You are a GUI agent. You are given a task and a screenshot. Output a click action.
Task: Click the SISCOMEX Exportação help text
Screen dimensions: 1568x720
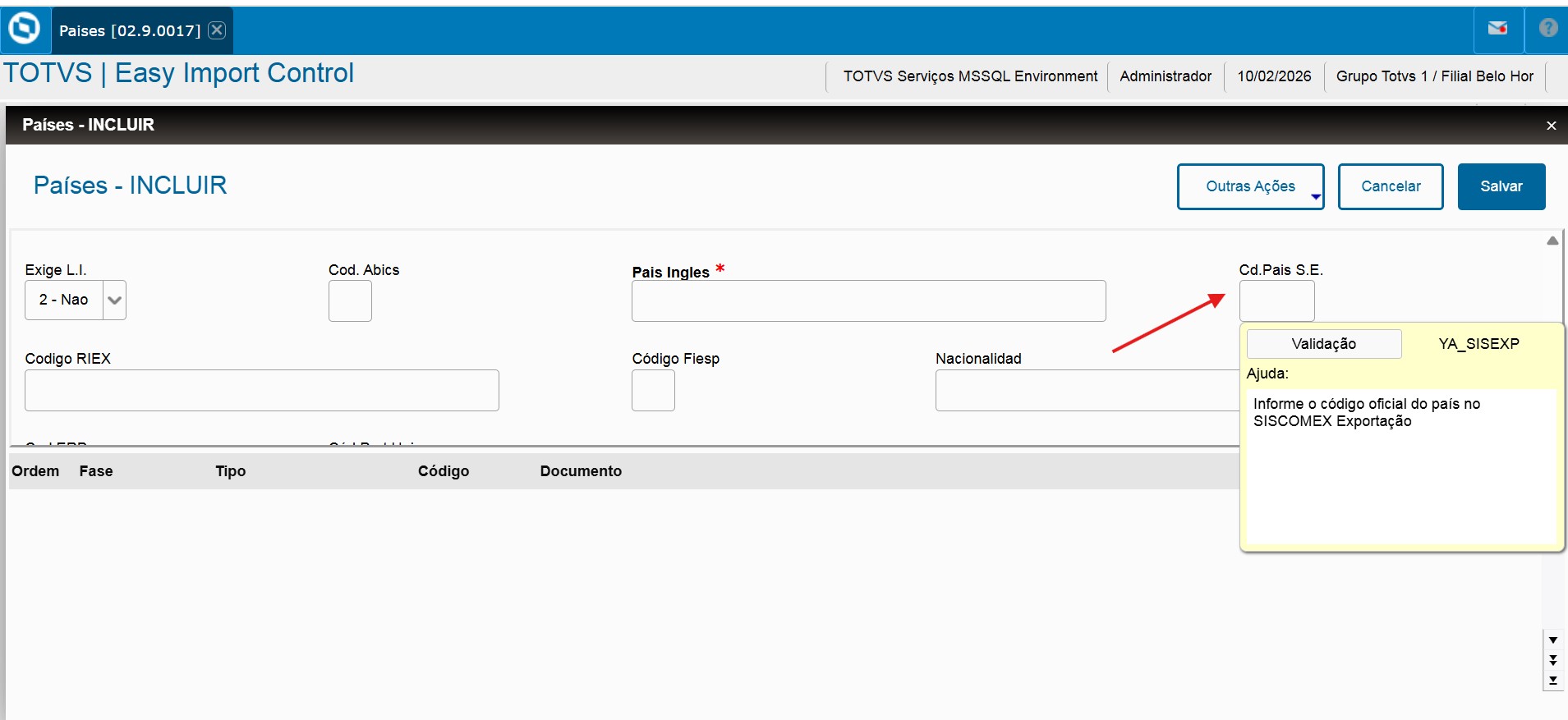pyautogui.click(x=1332, y=421)
